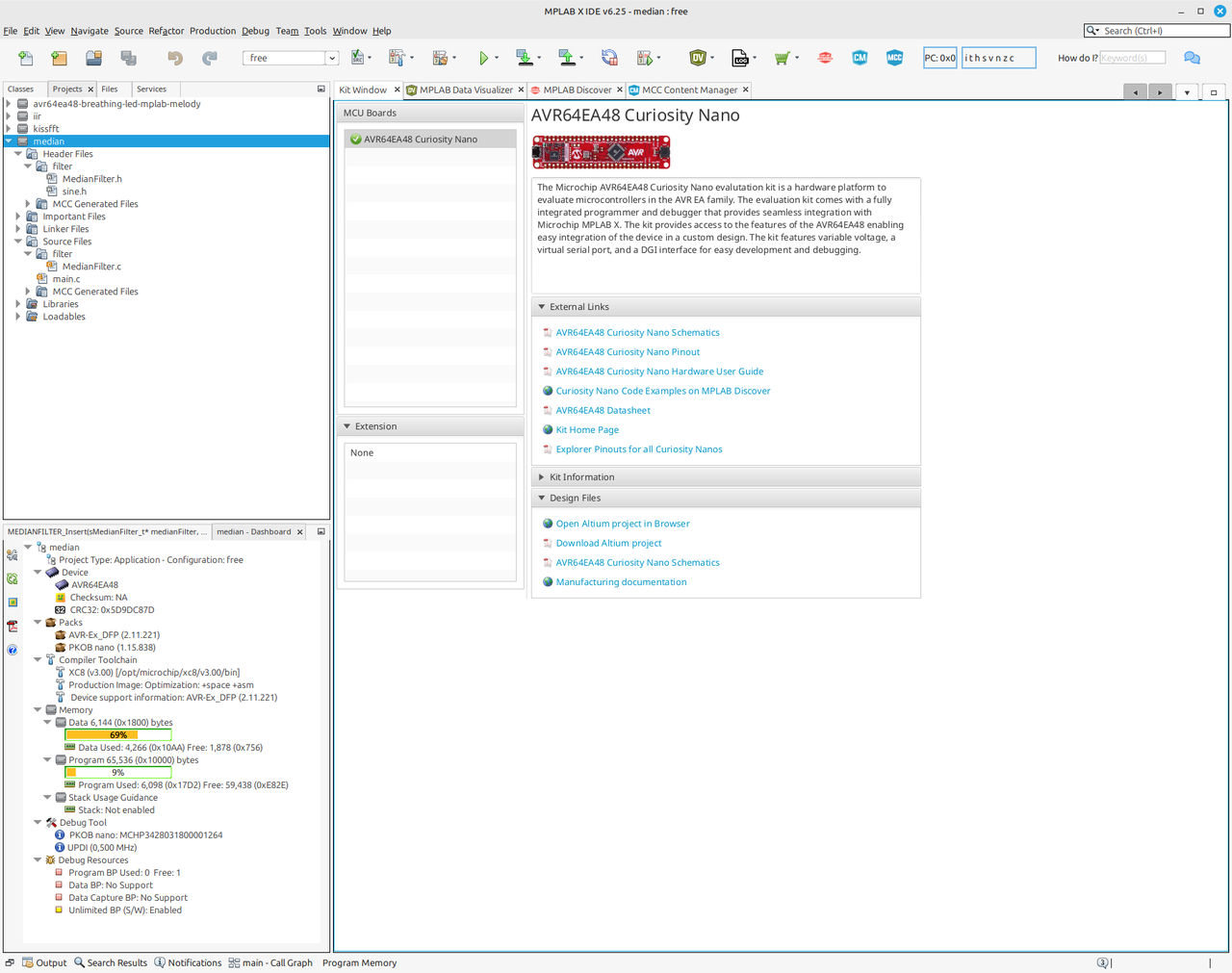Launch MPLAB Code Configurator via MCC icon
This screenshot has height=973, width=1232.
(x=894, y=57)
